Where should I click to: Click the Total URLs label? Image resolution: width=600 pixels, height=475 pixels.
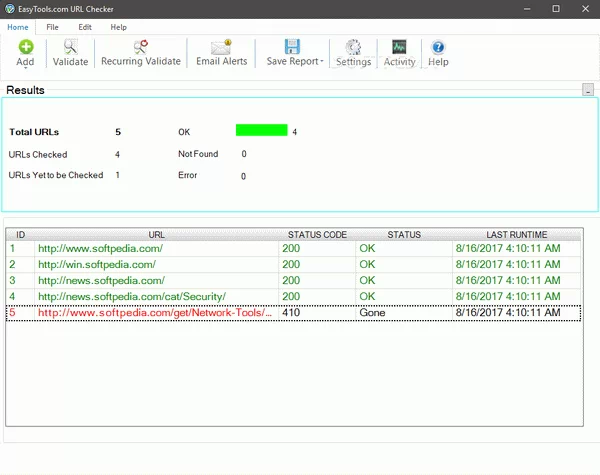pyautogui.click(x=34, y=132)
